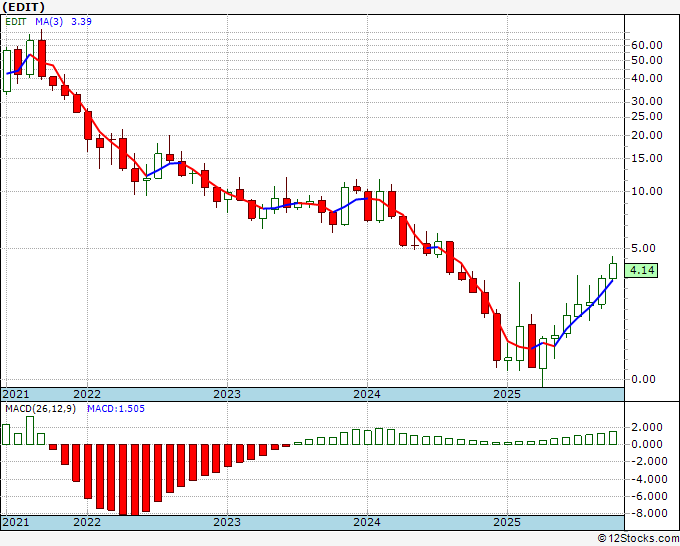Click the MACD:1.505 value label
Viewport: 680px width, 546px height.
click(116, 409)
